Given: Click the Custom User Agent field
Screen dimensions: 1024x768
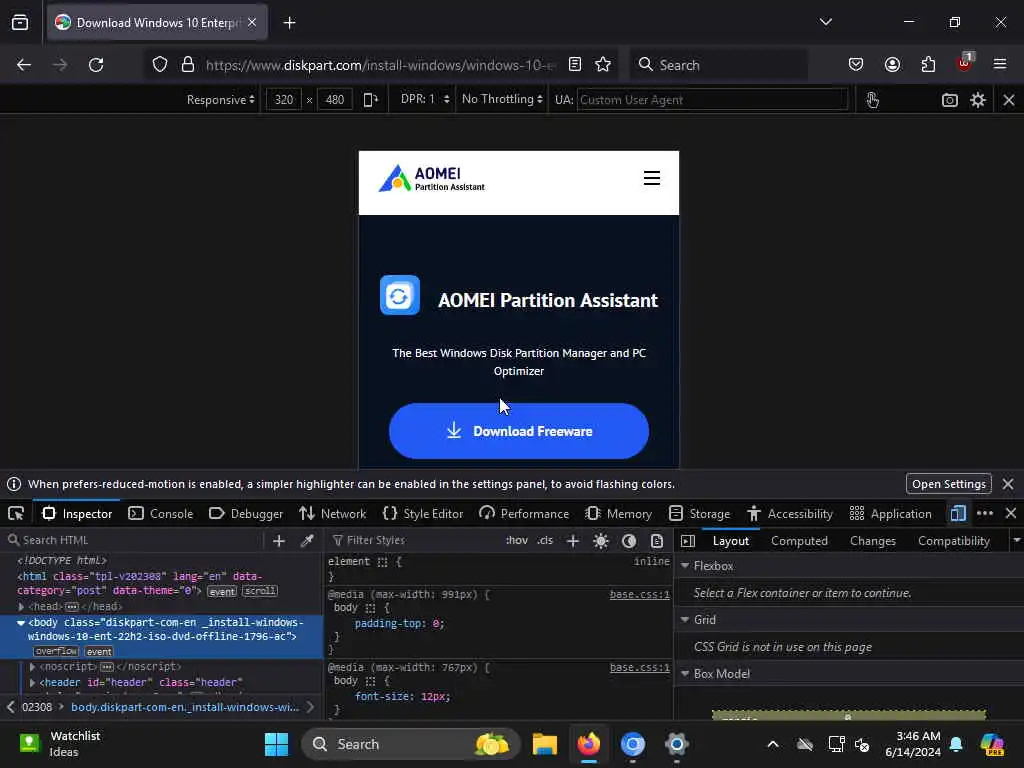Looking at the screenshot, I should (712, 100).
